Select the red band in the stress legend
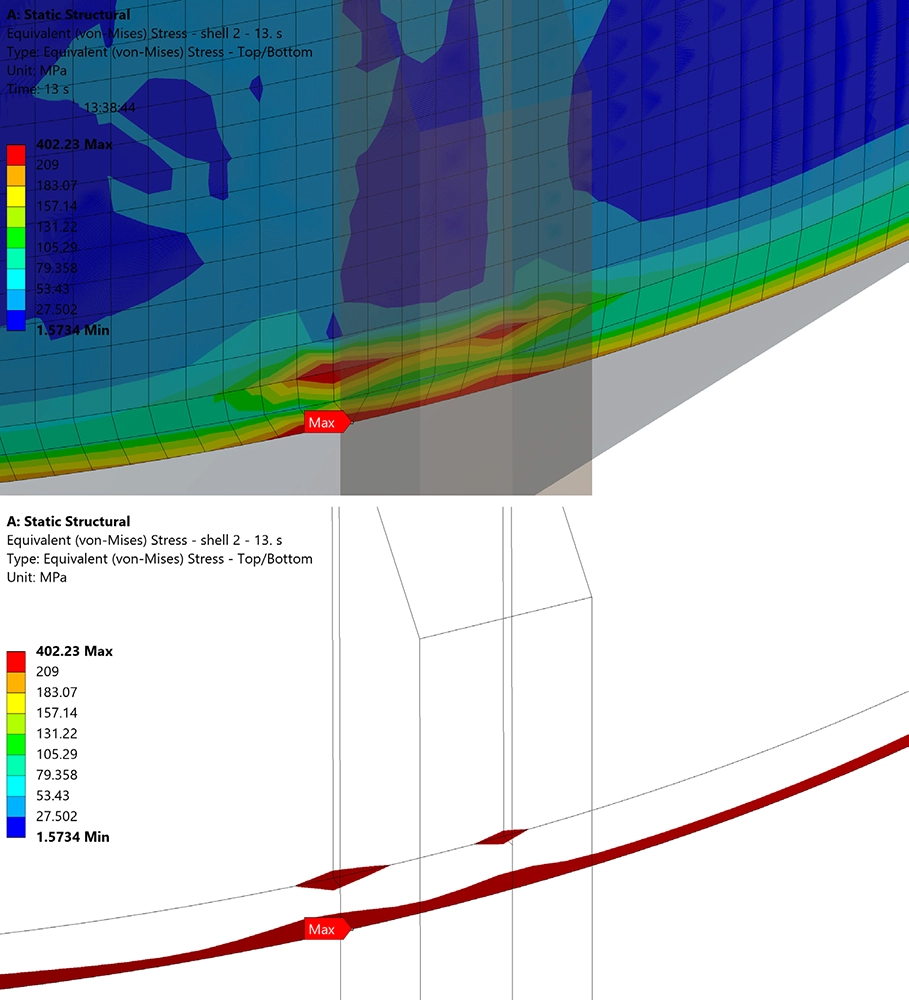This screenshot has width=909, height=1000. click(17, 154)
